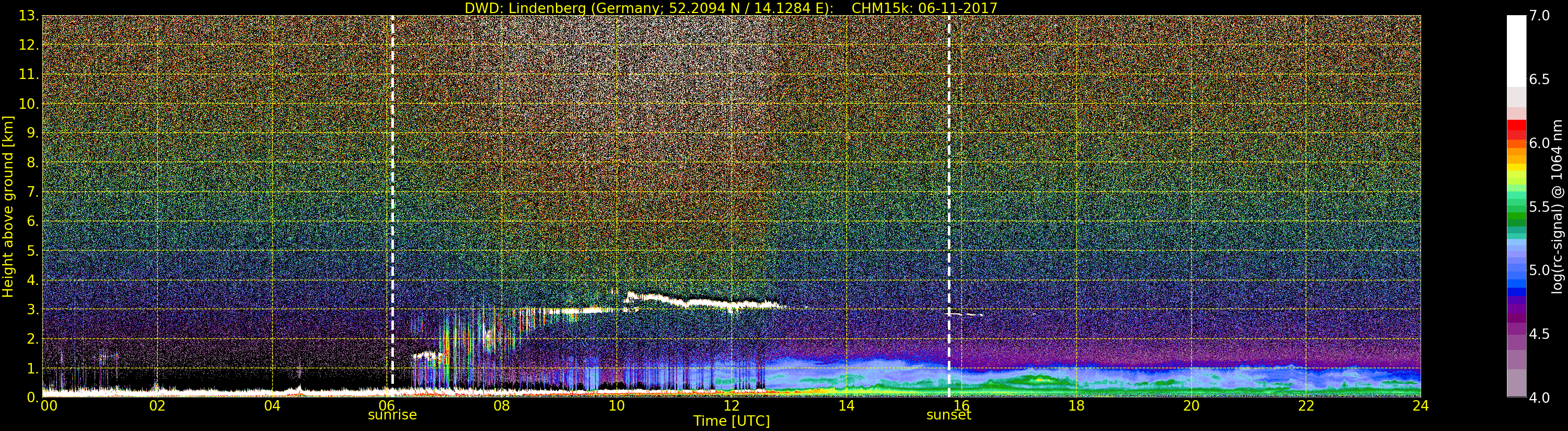Click the '12.' height axis tick label
This screenshot has width=1568, height=431.
29,46
